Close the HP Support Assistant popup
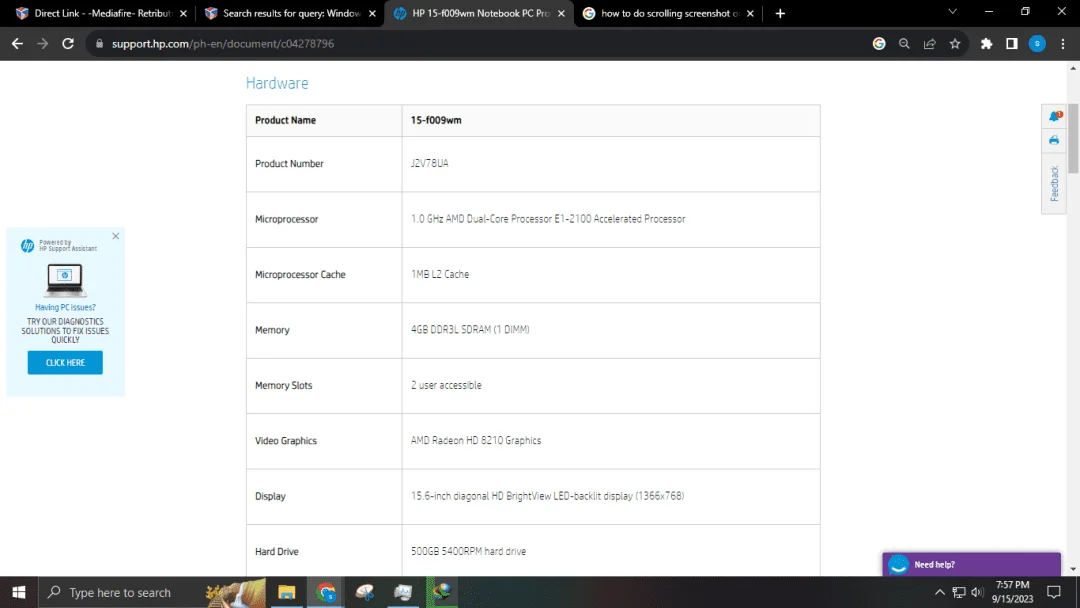The image size is (1080, 608). [x=116, y=236]
